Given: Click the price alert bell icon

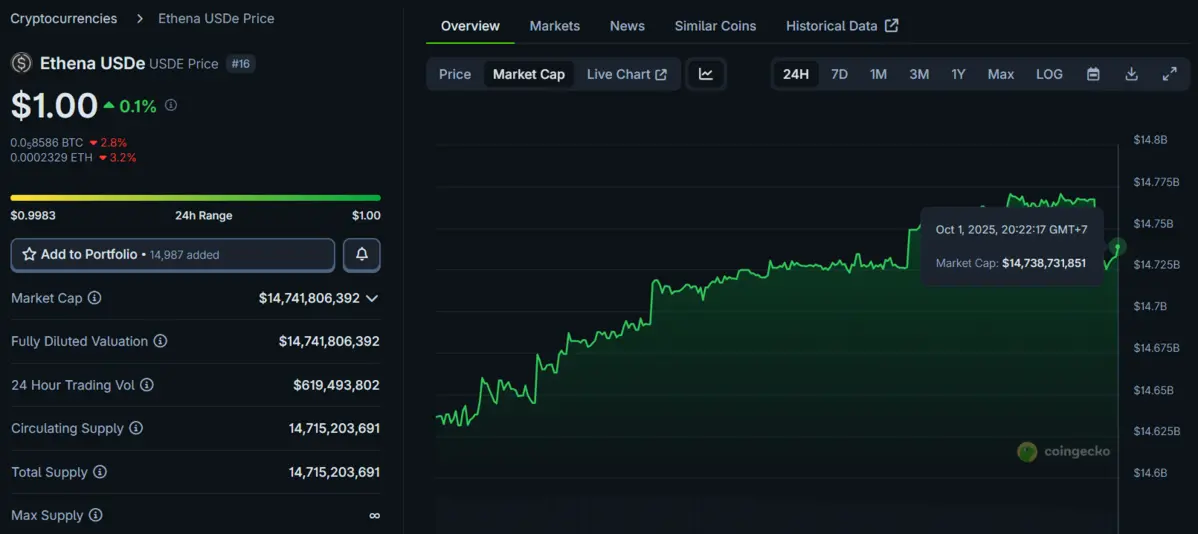Looking at the screenshot, I should pyautogui.click(x=361, y=255).
